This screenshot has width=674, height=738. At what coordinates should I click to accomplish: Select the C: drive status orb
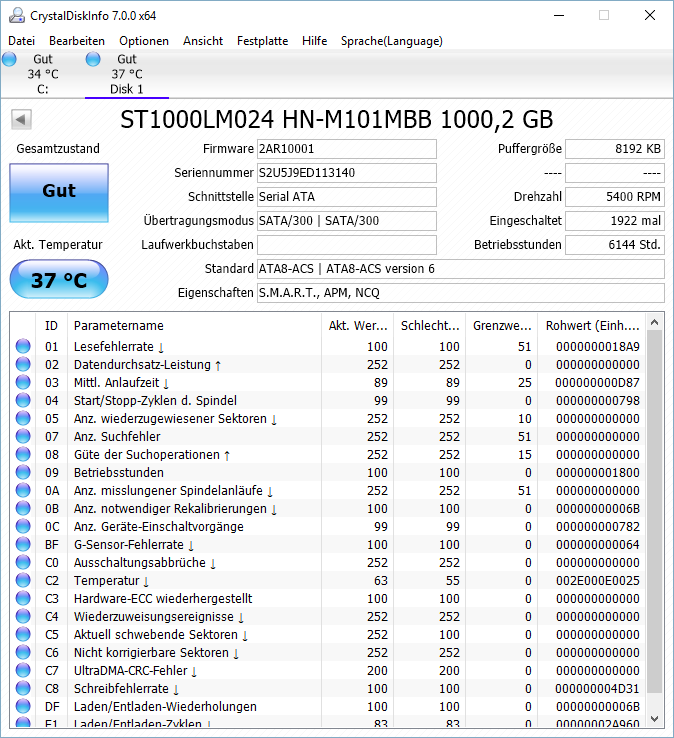(9, 59)
